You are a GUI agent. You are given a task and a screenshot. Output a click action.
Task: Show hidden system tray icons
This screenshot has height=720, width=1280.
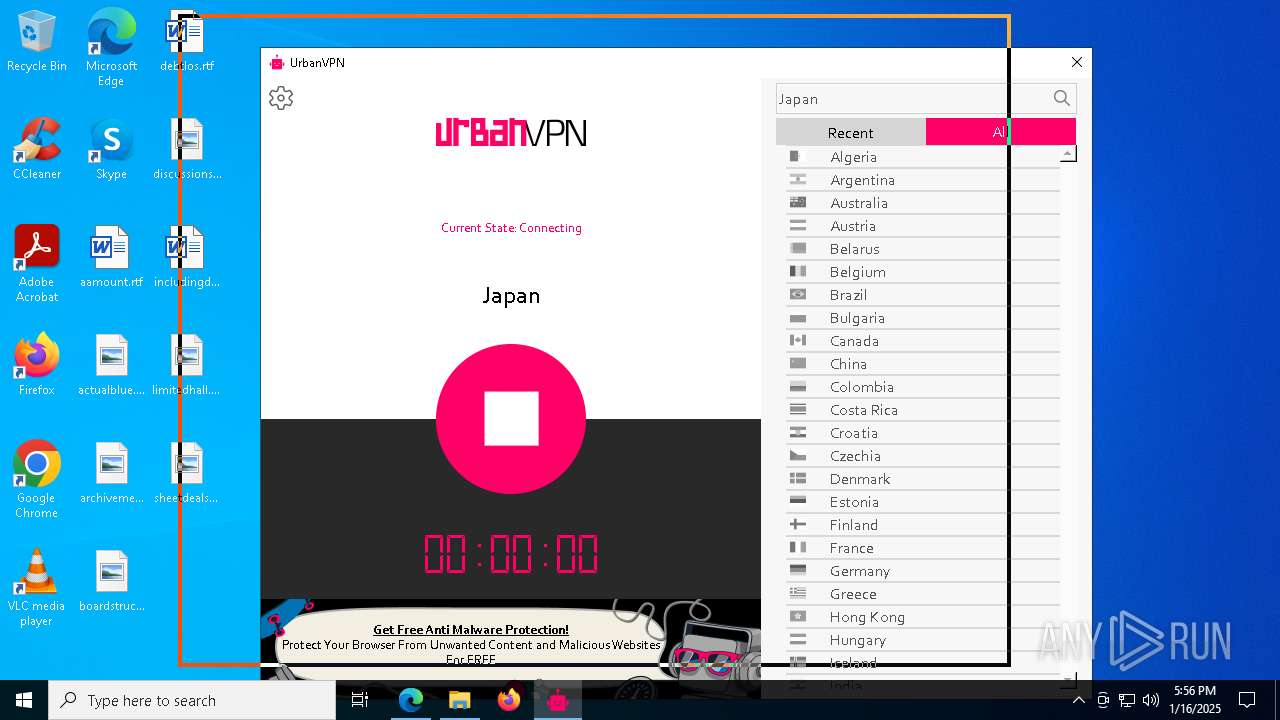click(1078, 700)
